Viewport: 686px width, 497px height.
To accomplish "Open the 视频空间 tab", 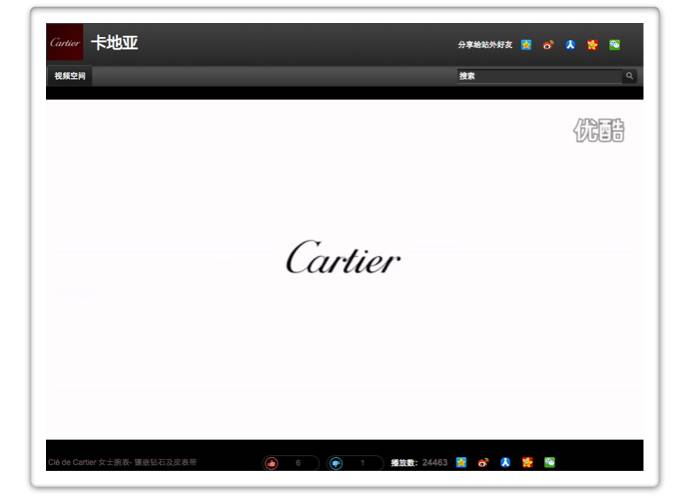I will [70, 76].
